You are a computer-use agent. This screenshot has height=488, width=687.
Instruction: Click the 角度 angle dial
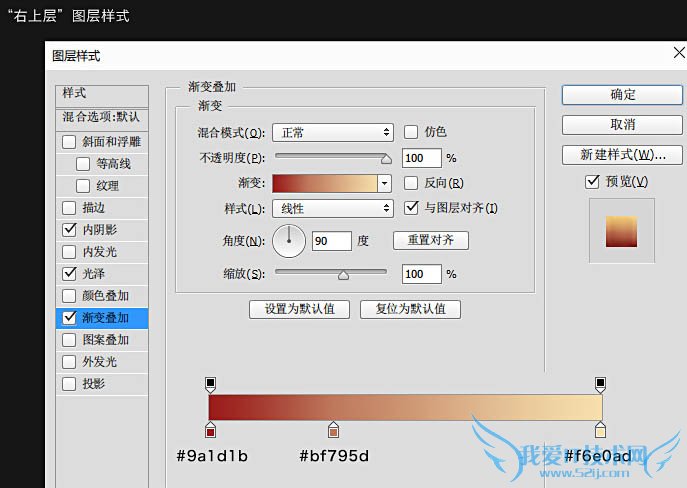[x=289, y=241]
